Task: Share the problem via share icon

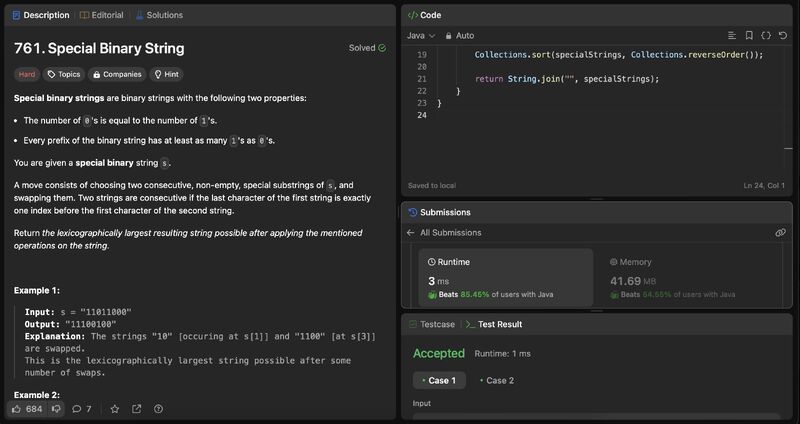Action: (x=136, y=409)
